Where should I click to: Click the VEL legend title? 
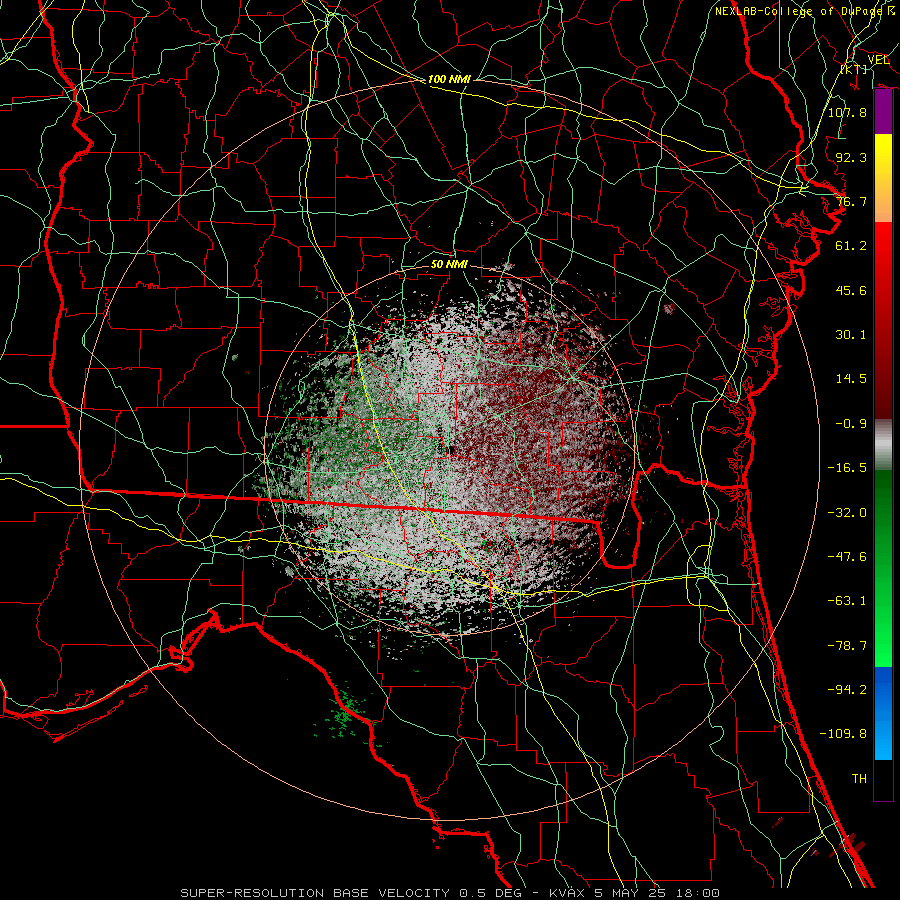878,60
